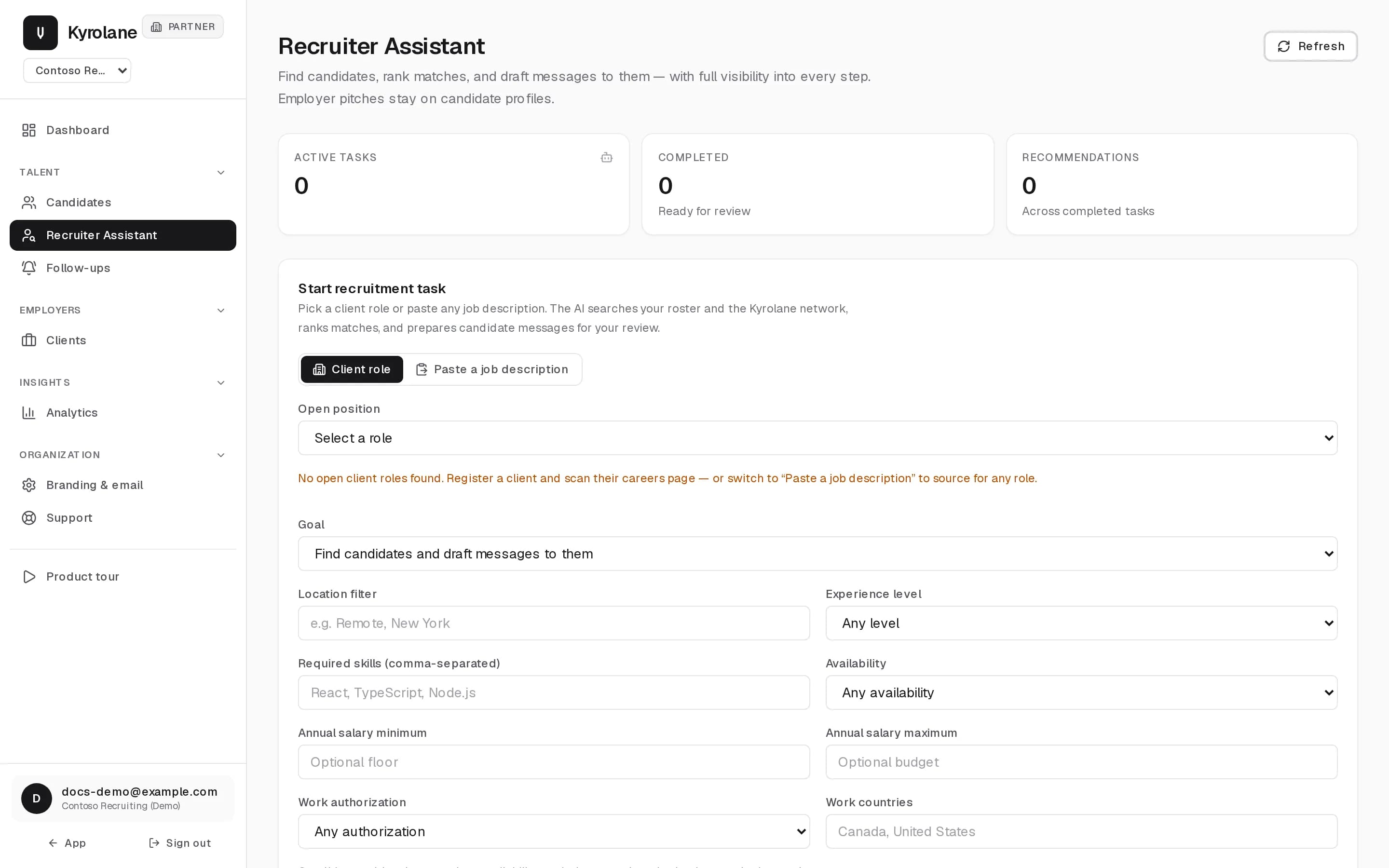Open the Experience level dropdown
This screenshot has height=868, width=1389.
click(x=1081, y=624)
